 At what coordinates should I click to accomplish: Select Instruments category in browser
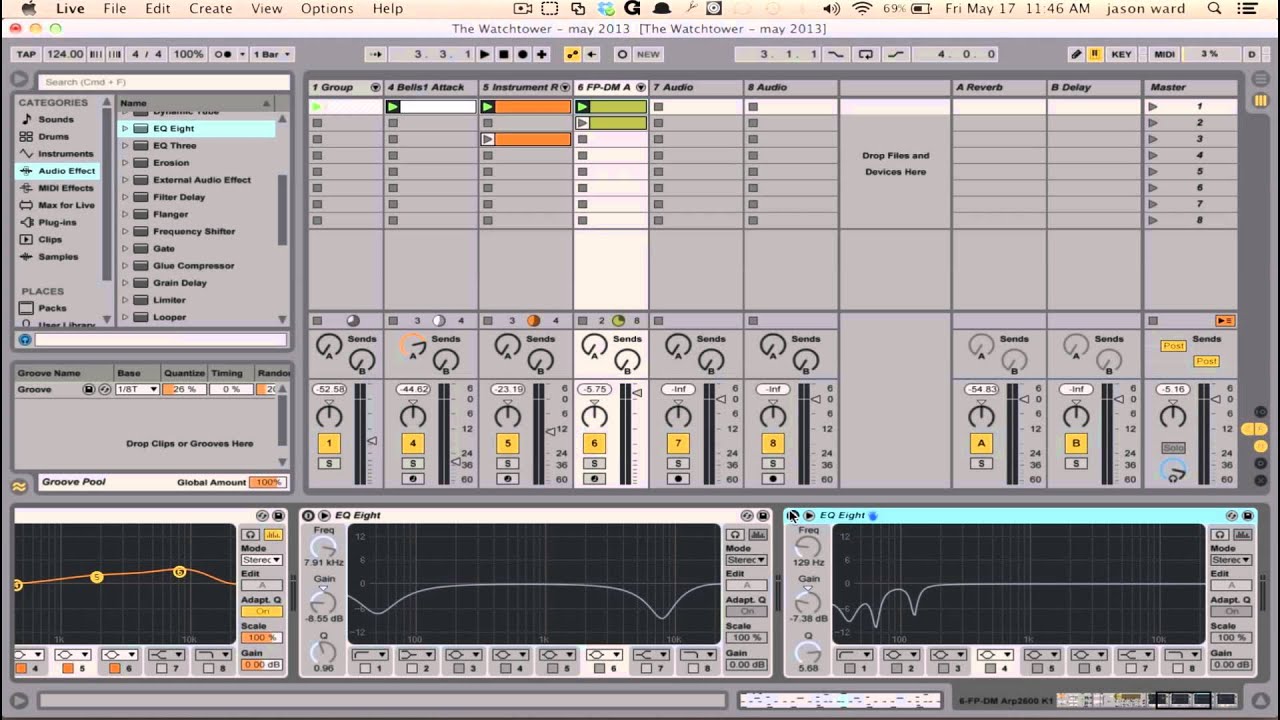tap(66, 153)
